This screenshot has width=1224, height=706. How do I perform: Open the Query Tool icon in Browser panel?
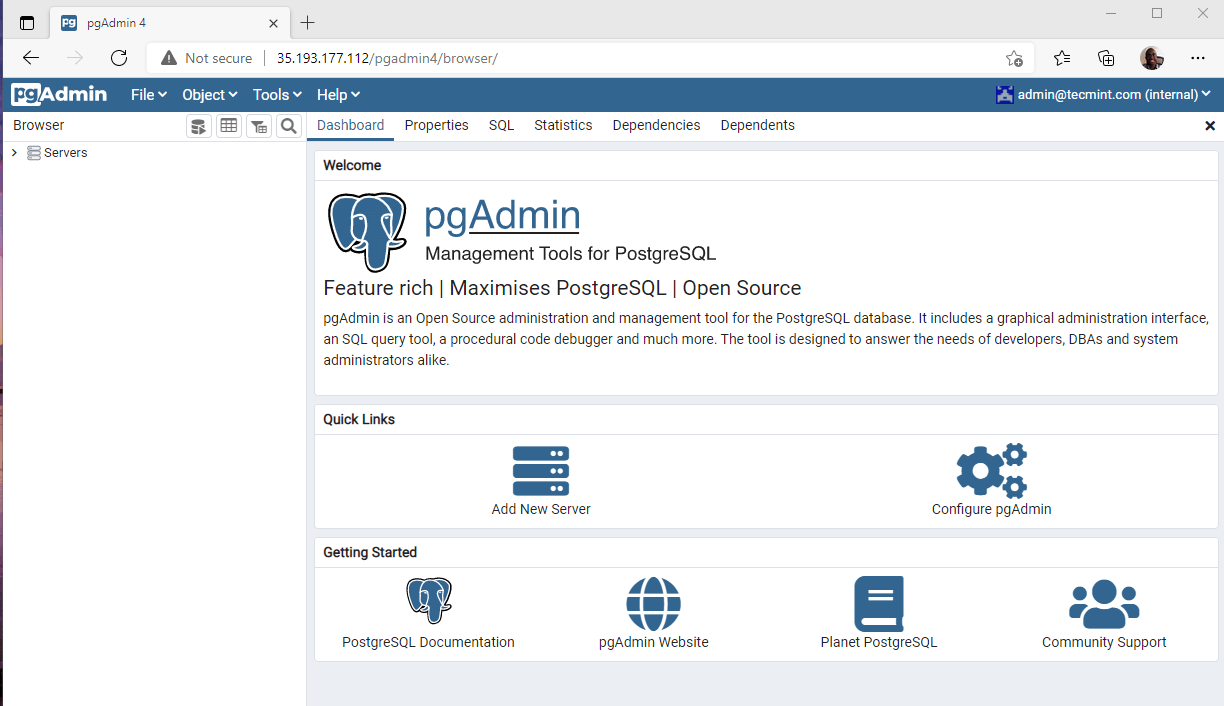coord(199,126)
